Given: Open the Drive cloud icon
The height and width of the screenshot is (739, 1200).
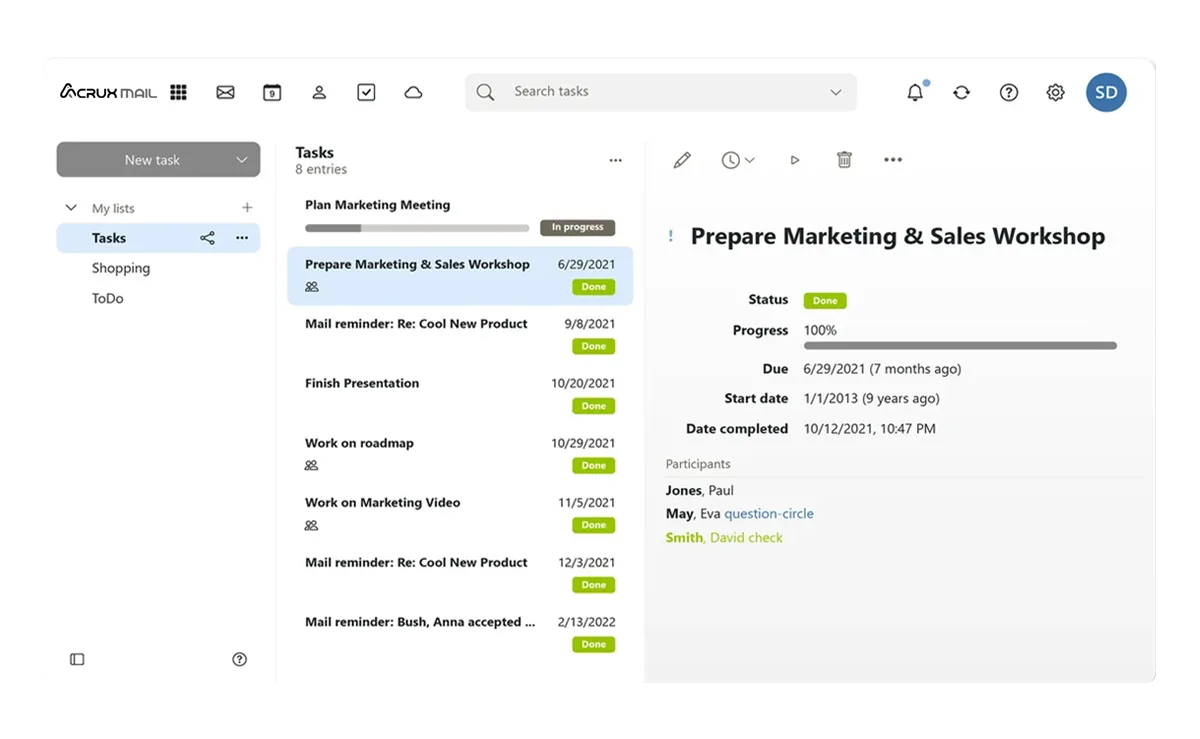Looking at the screenshot, I should (413, 92).
